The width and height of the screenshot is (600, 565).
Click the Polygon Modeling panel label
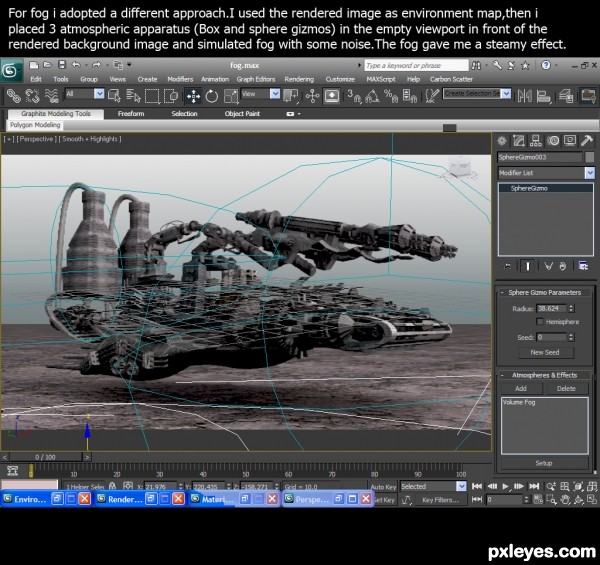(35, 125)
